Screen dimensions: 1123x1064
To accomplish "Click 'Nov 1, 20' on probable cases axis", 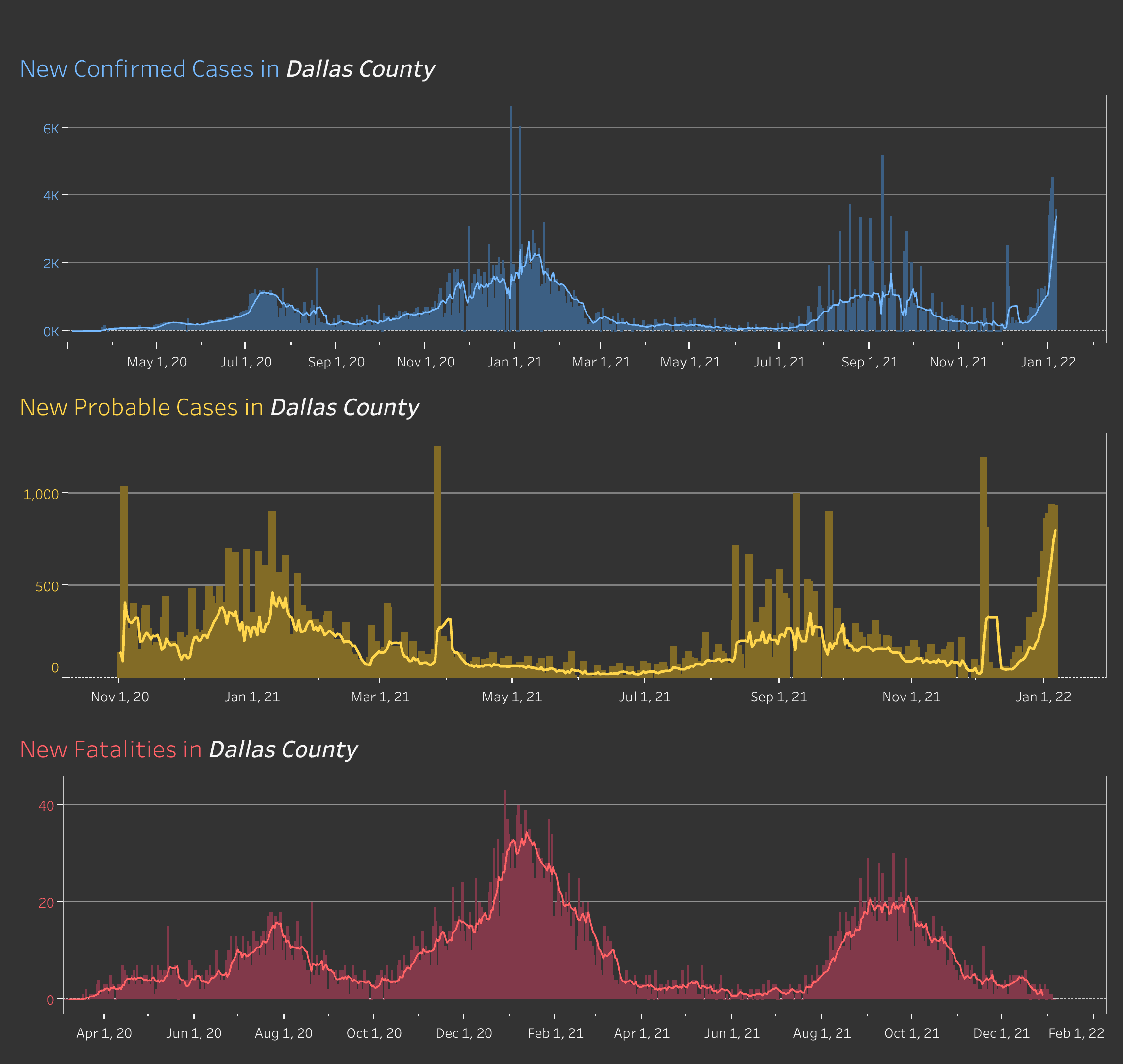I will [119, 697].
